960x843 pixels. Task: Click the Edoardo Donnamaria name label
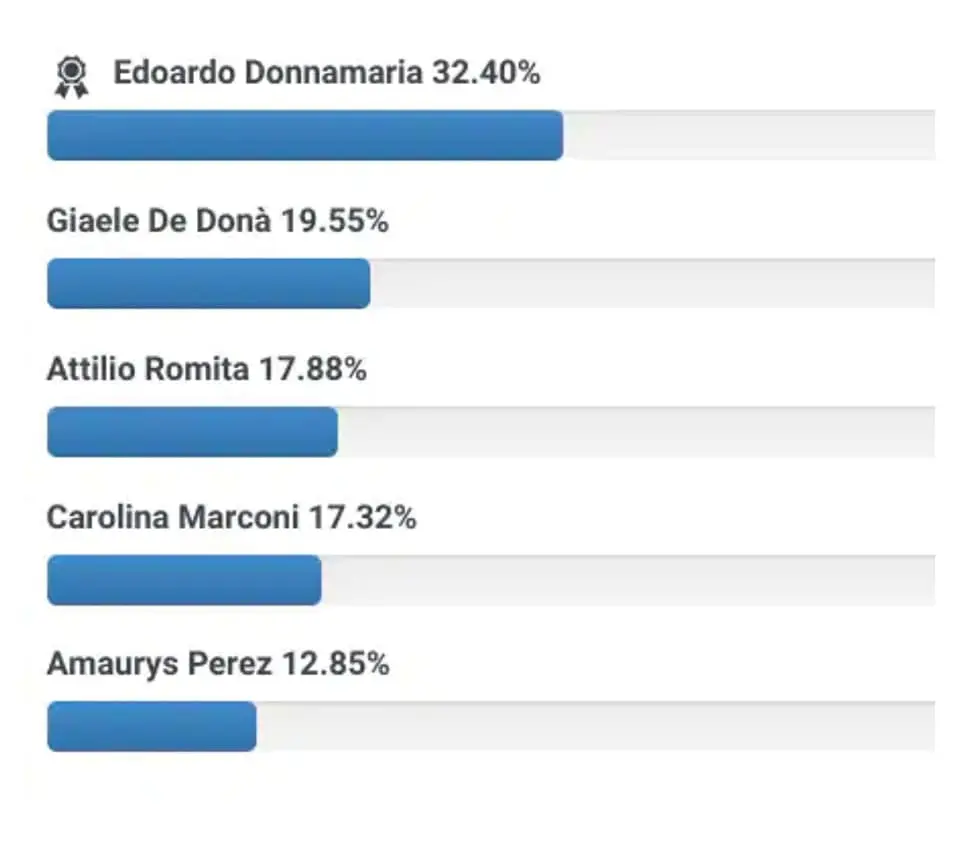click(x=268, y=73)
